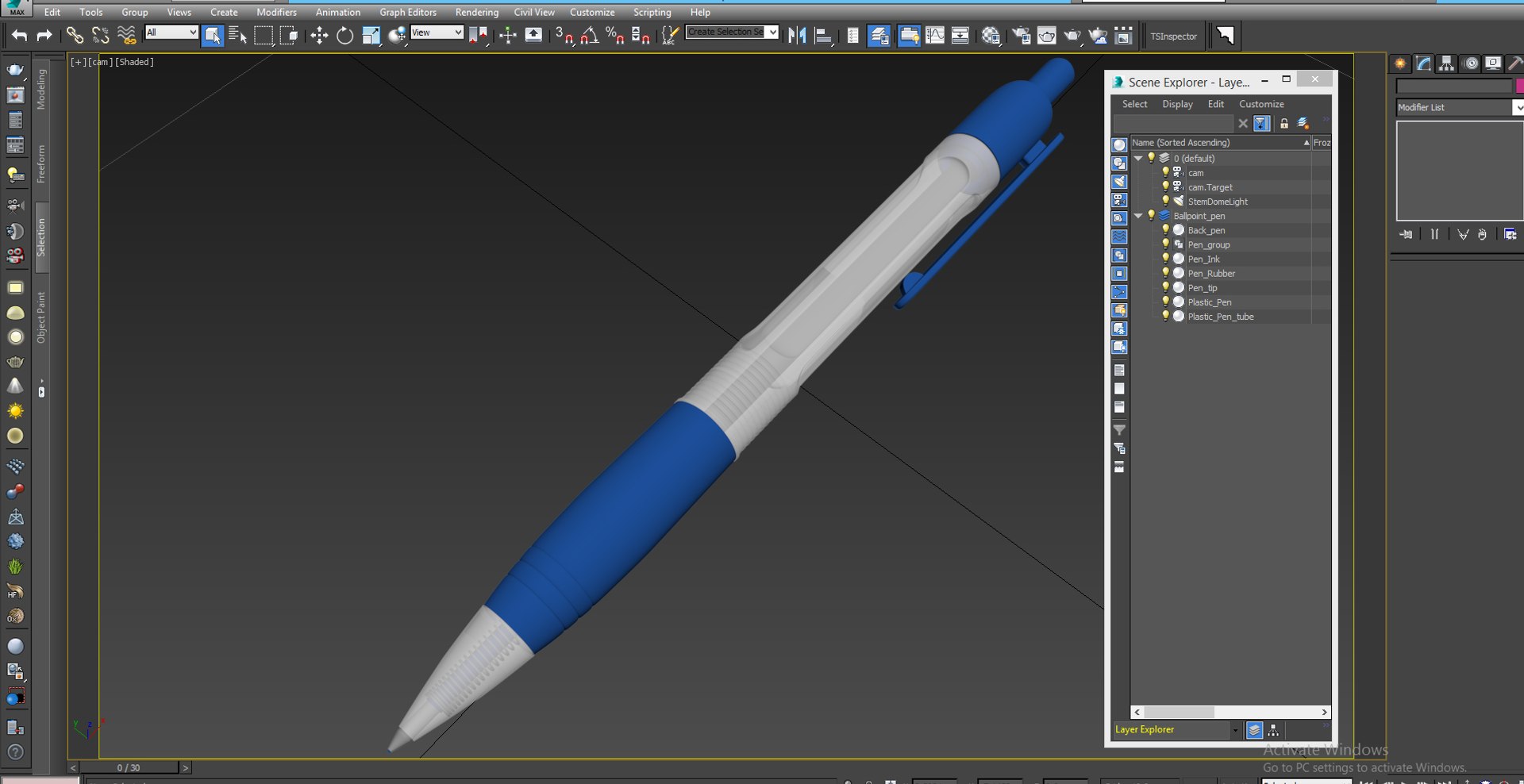Viewport: 1524px width, 784px height.
Task: Toggle Percent Snap in the toolbar
Action: 615,36
